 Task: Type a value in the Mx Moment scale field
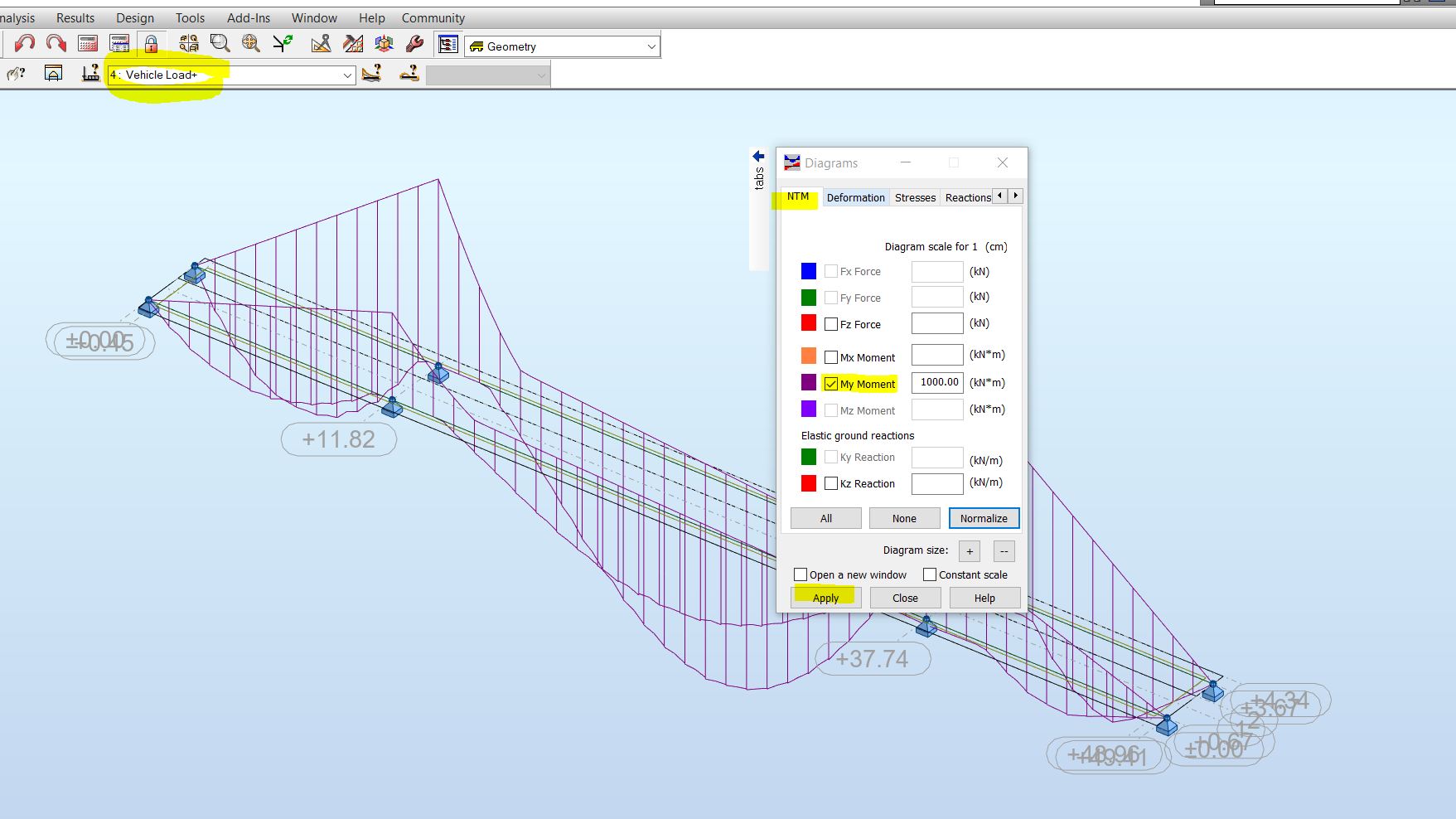[x=936, y=354]
